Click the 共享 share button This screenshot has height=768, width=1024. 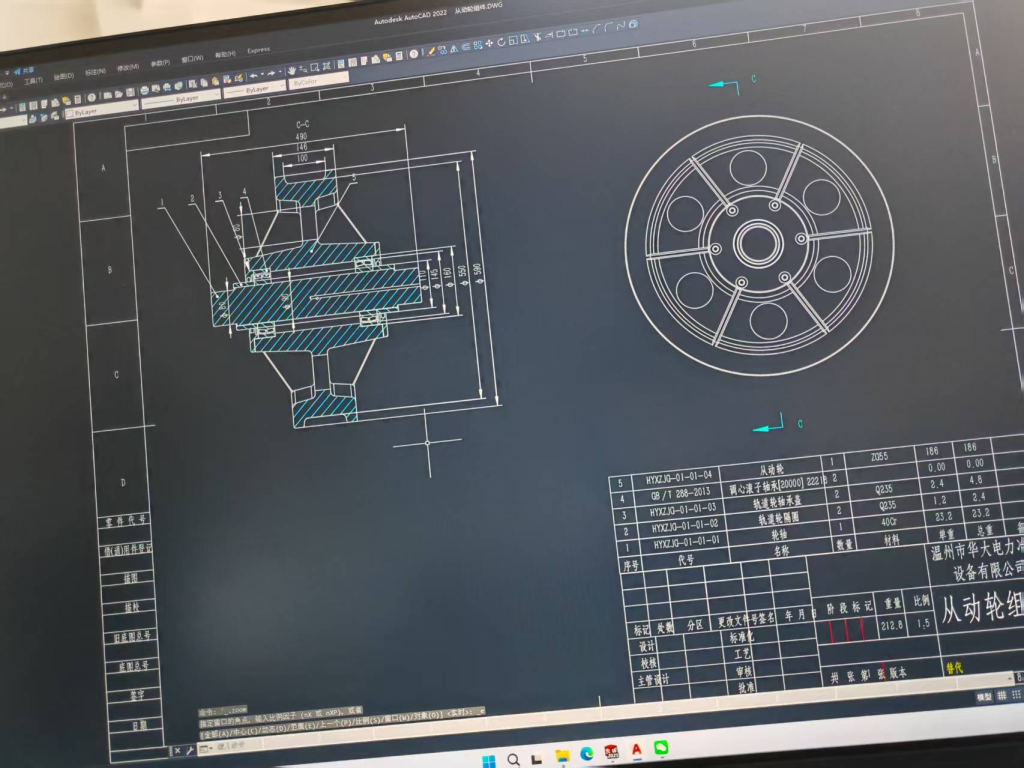pos(27,70)
